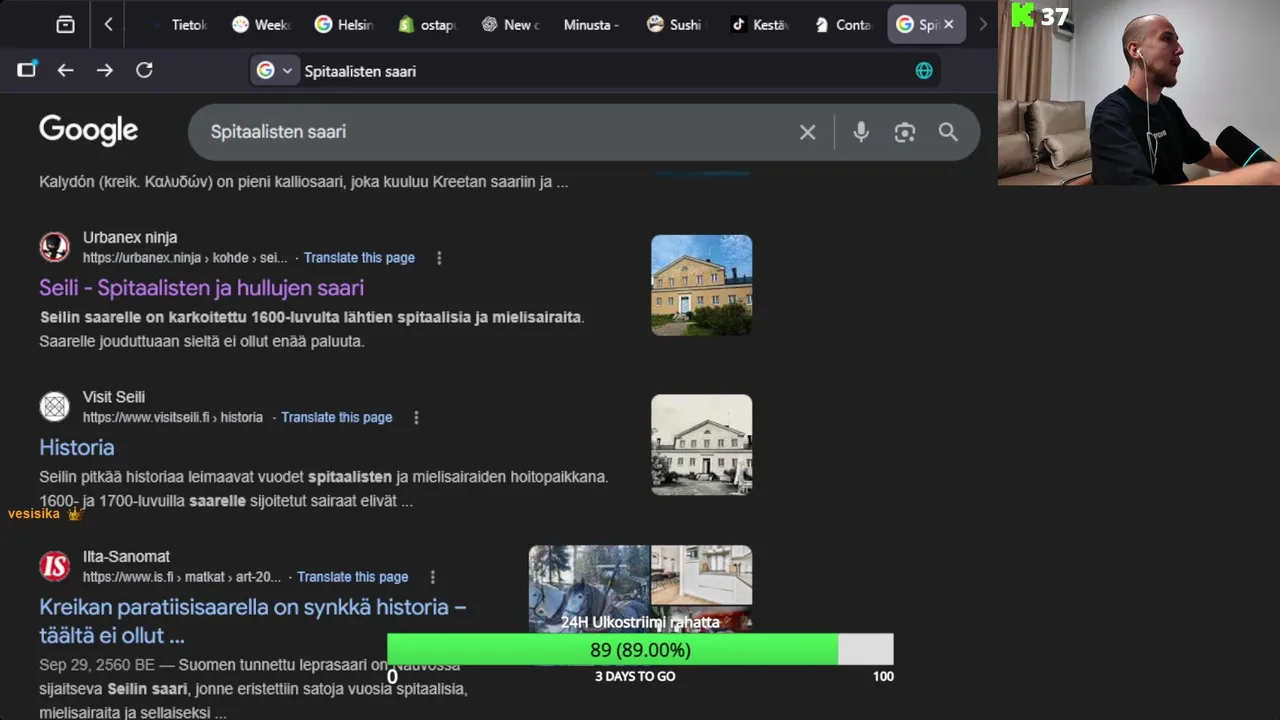Open Kreikan paratiisisaarella on synkkä historia result
1280x720 pixels.
point(253,621)
